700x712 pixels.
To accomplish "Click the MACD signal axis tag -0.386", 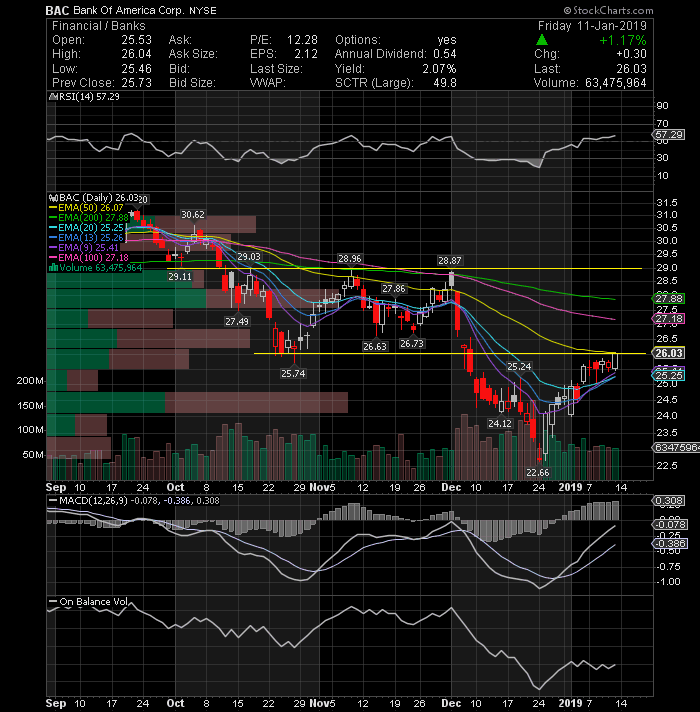I will [670, 544].
